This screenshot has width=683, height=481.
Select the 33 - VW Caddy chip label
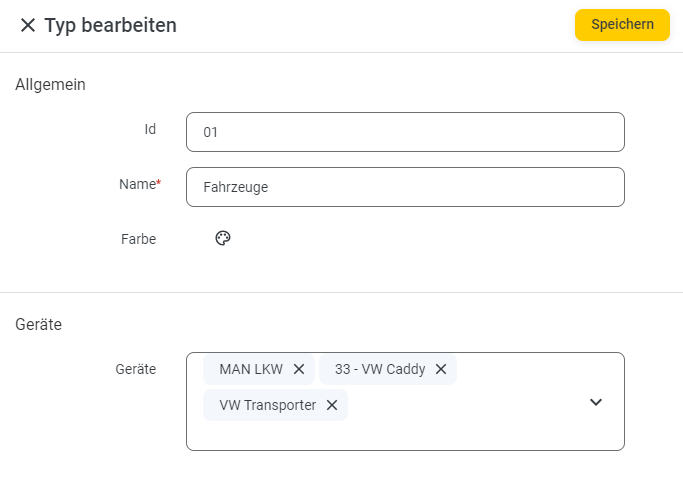pyautogui.click(x=380, y=369)
